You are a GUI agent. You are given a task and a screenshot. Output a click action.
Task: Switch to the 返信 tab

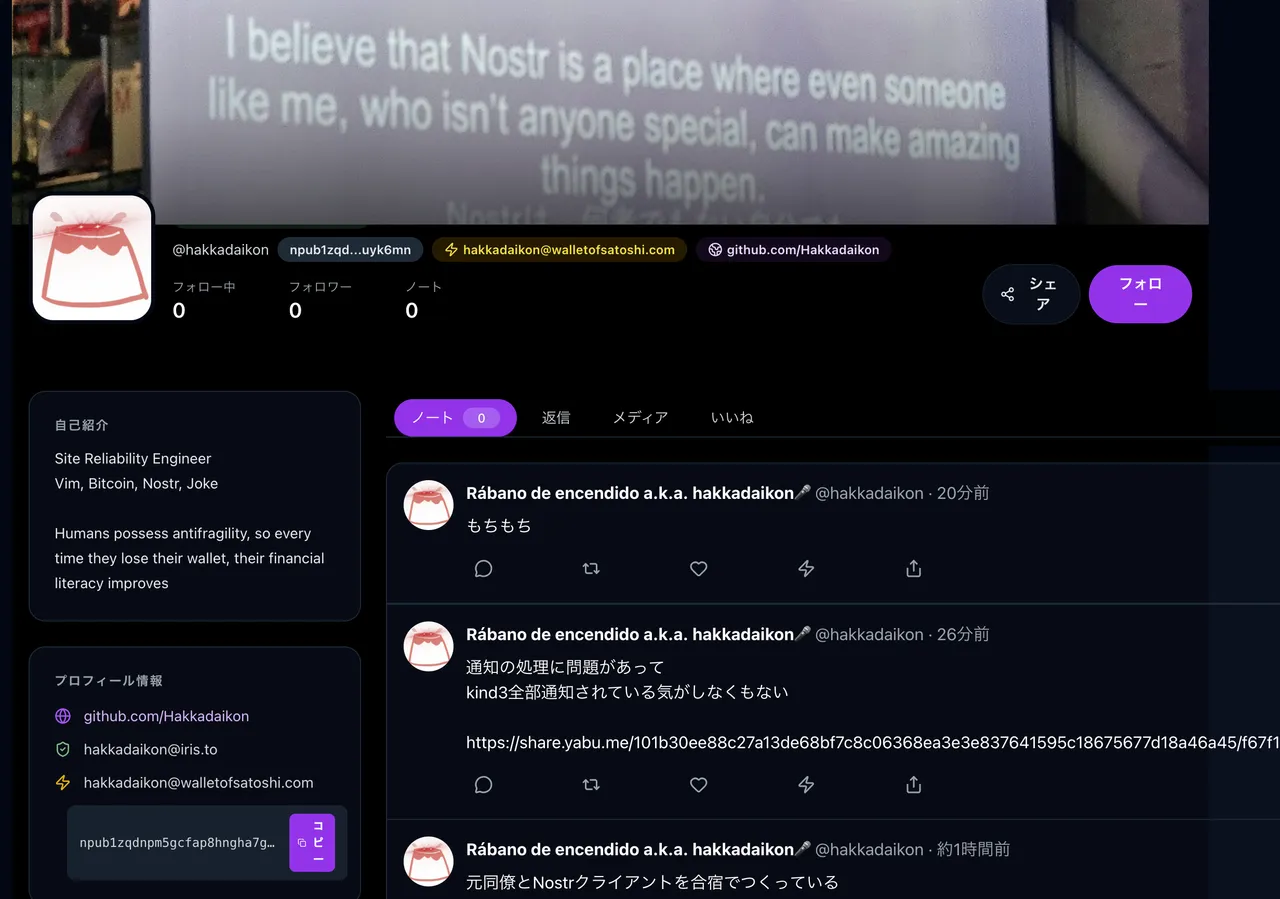pyautogui.click(x=556, y=418)
